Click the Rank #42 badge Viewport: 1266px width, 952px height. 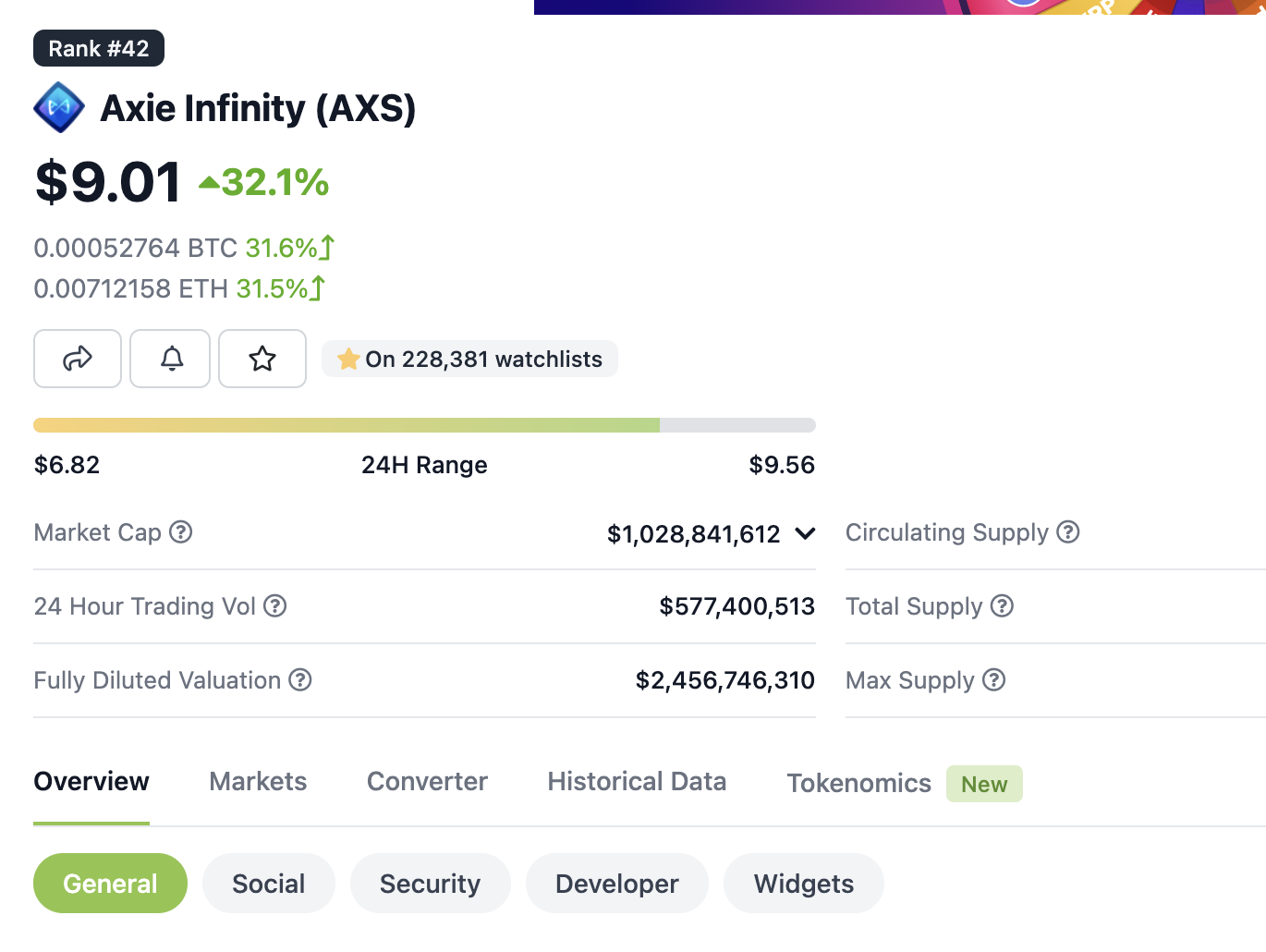point(99,48)
